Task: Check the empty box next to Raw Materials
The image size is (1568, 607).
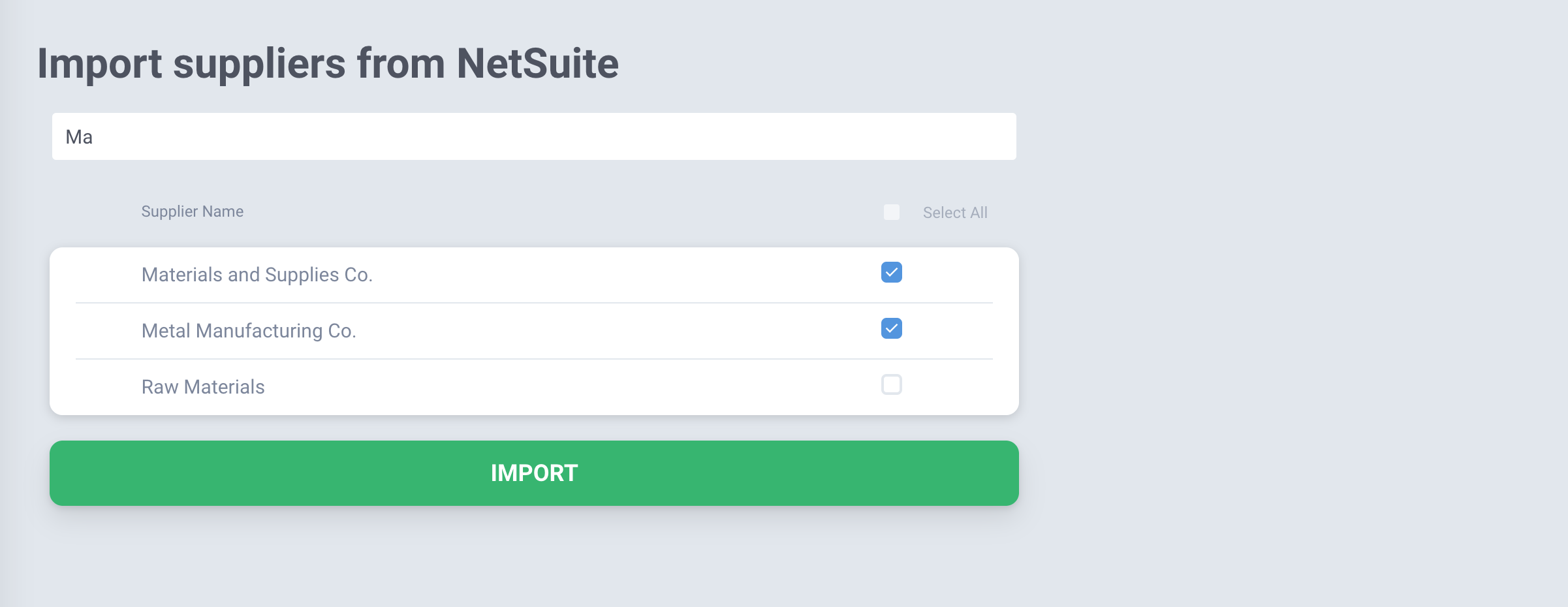Action: click(891, 384)
